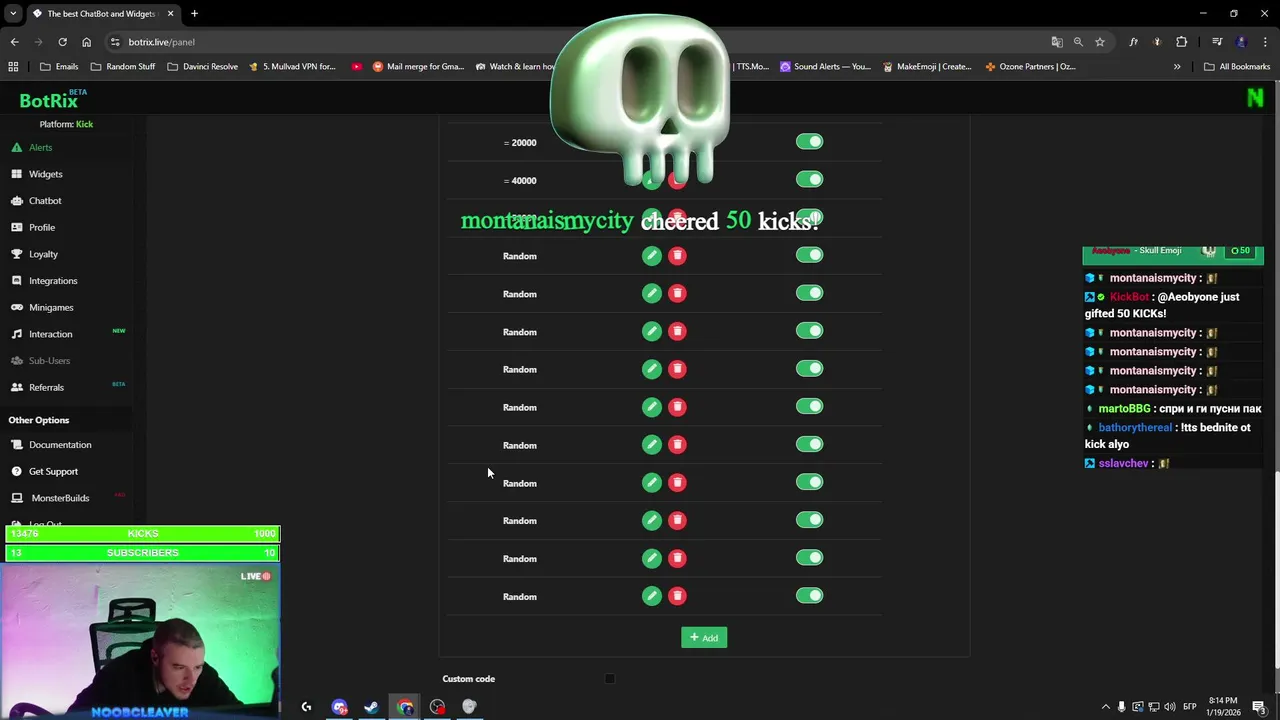
Task: Click the = 40000 condition text
Action: pyautogui.click(x=520, y=181)
